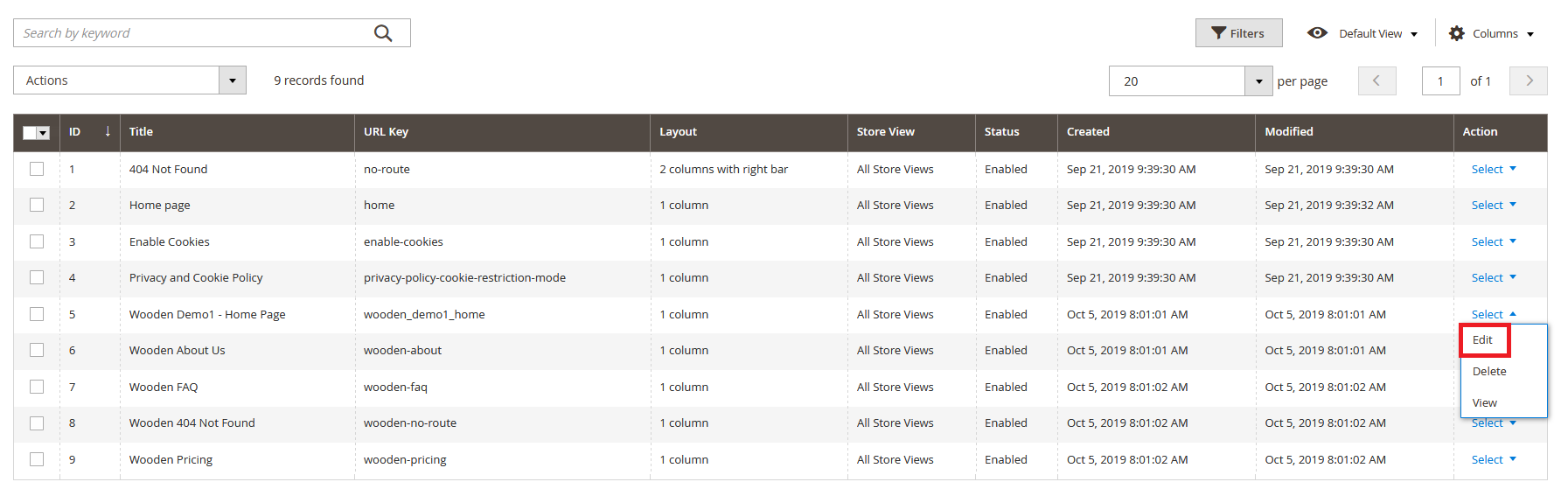This screenshot has height=496, width=1568.
Task: Choose View from the action menu
Action: [x=1485, y=403]
